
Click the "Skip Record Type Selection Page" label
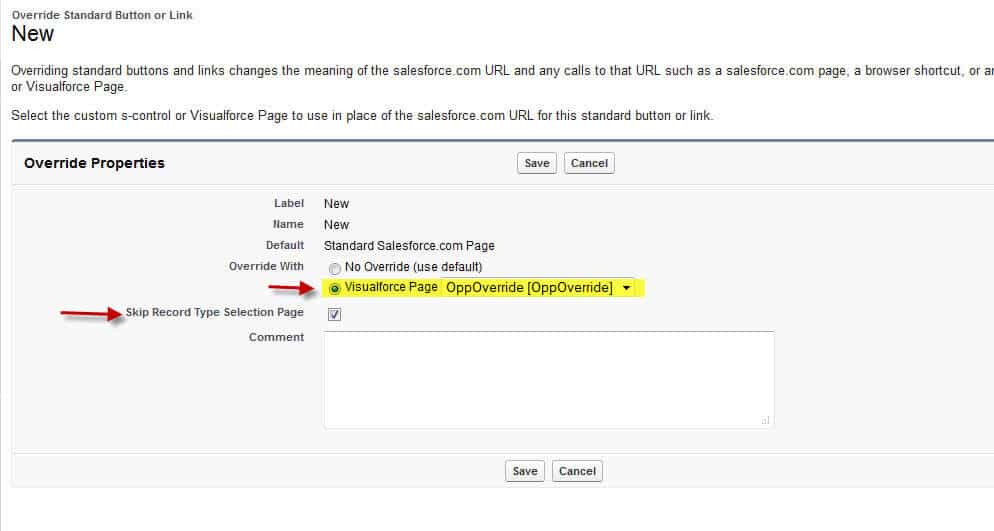pos(214,313)
